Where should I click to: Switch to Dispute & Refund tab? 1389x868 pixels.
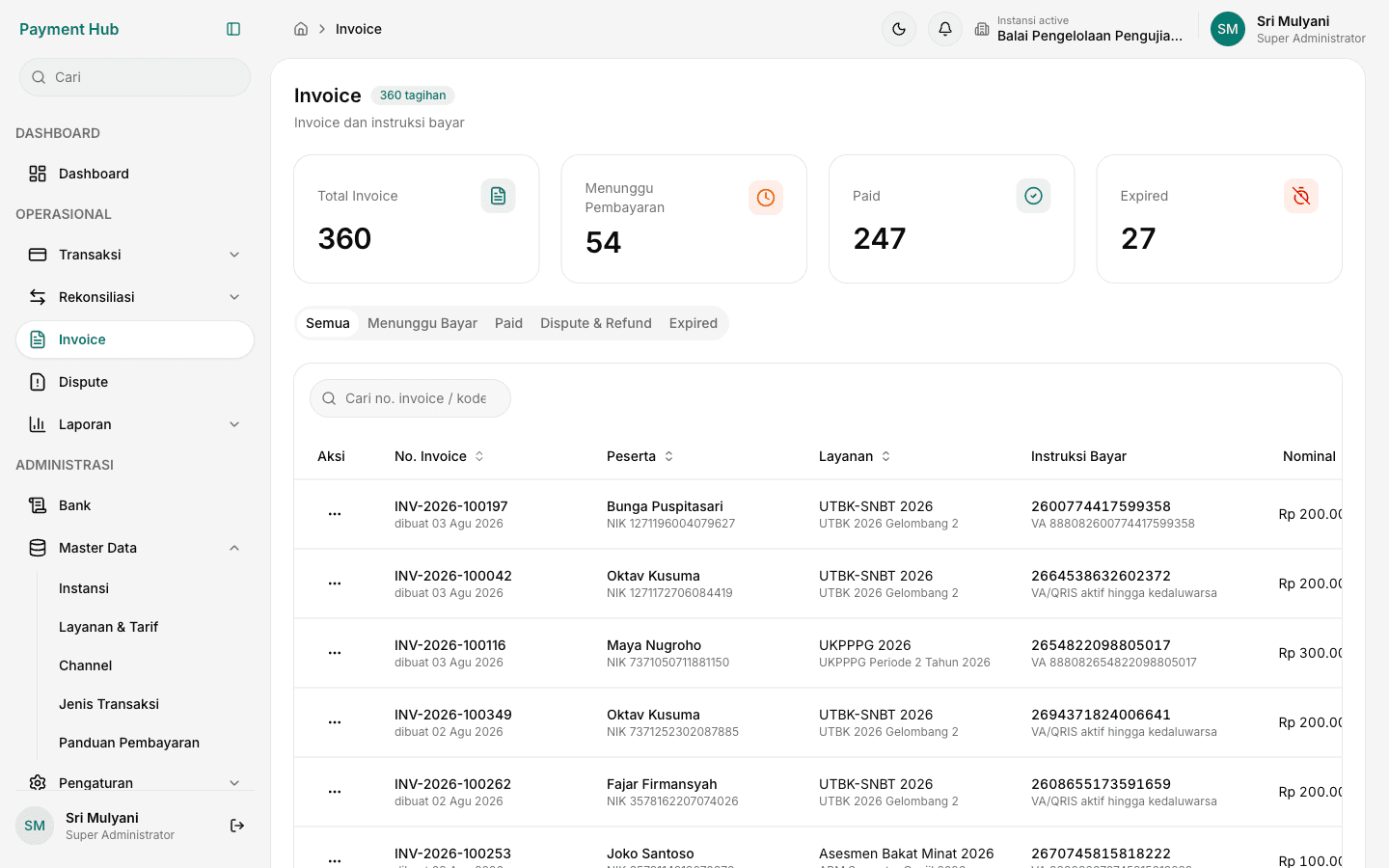[596, 323]
